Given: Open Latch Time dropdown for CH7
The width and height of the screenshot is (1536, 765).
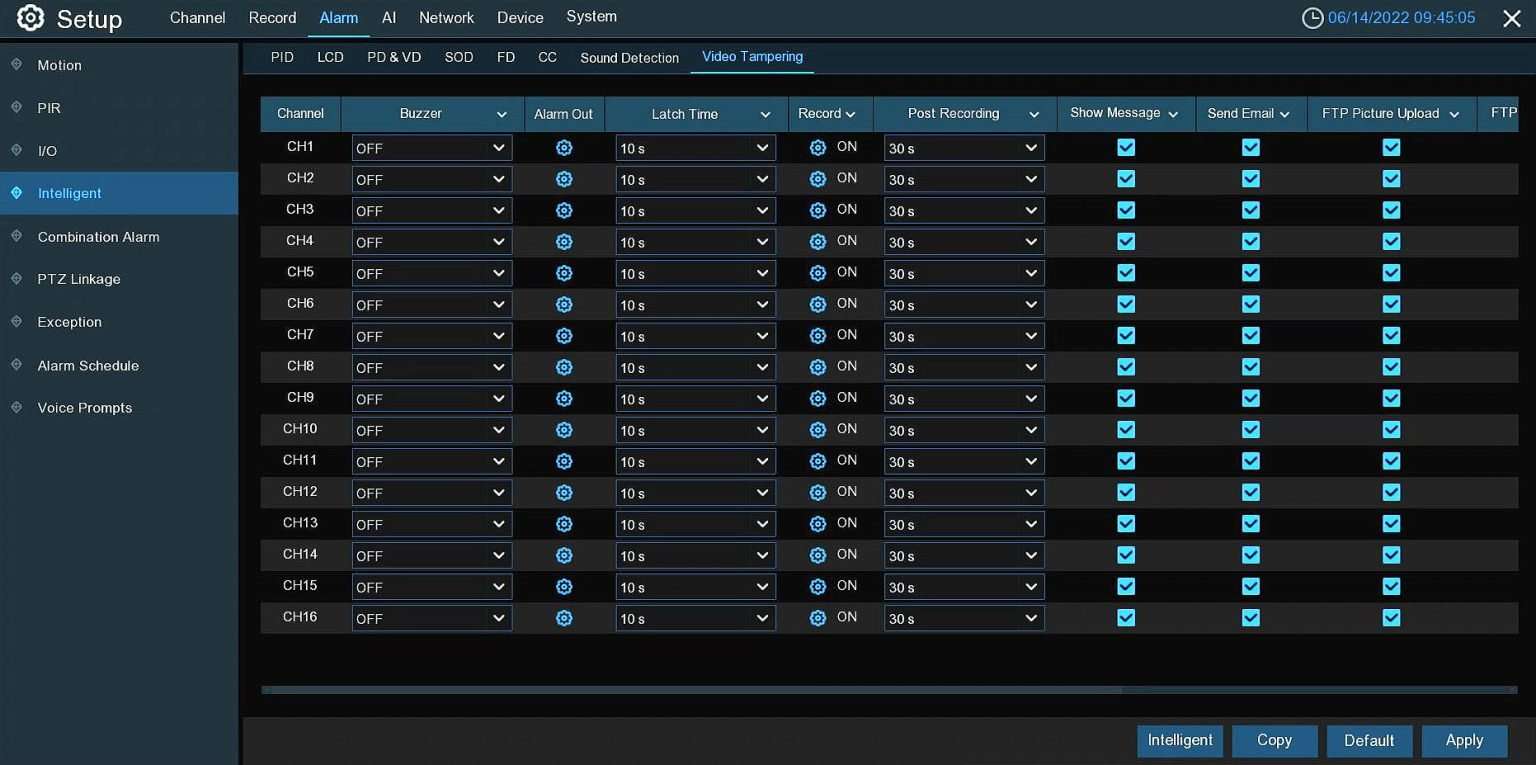Looking at the screenshot, I should (x=695, y=336).
